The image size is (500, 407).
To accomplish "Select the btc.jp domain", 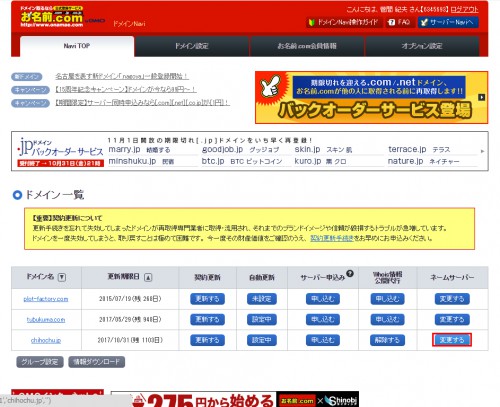I will point(213,161).
